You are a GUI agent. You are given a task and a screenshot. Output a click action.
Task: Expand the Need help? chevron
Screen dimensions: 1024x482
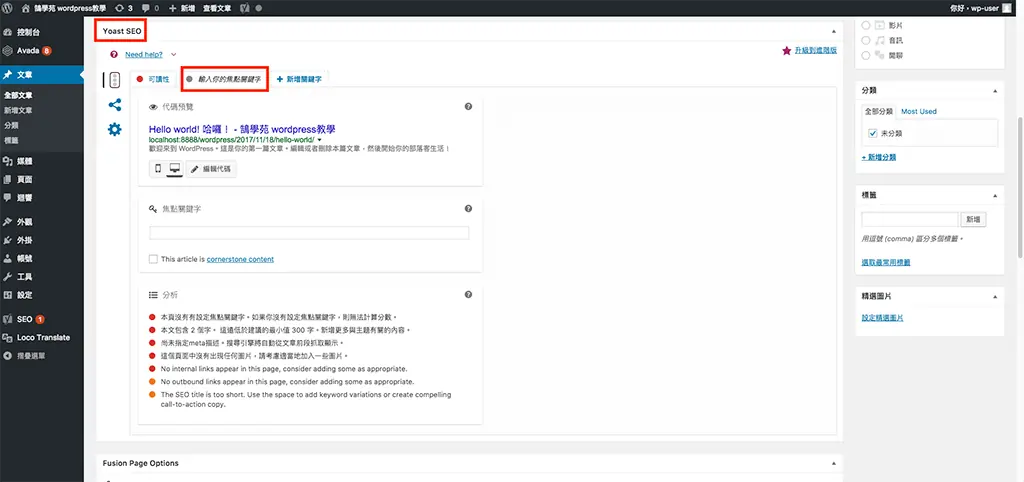tap(173, 54)
